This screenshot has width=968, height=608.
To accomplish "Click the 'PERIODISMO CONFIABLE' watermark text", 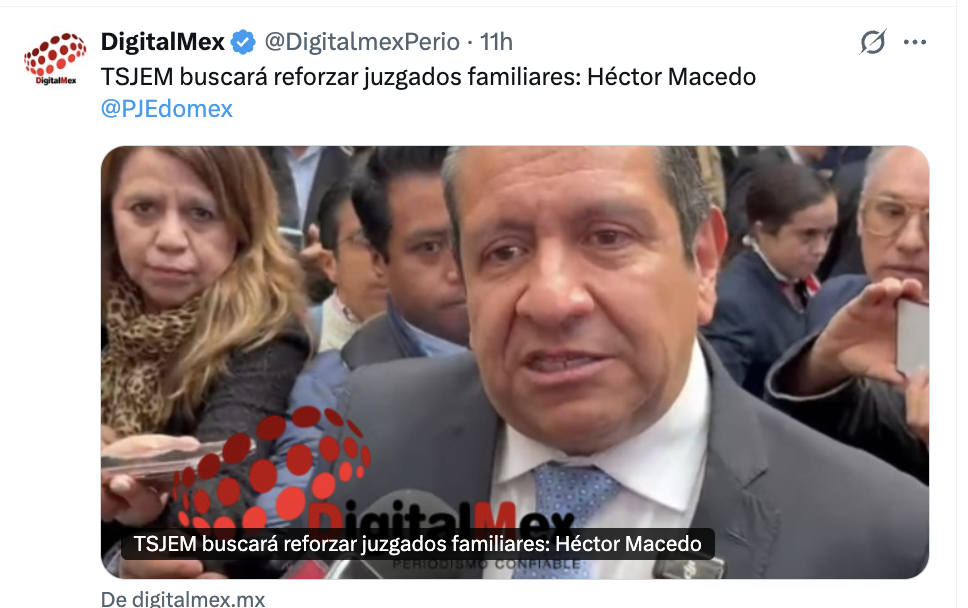I will [x=486, y=565].
